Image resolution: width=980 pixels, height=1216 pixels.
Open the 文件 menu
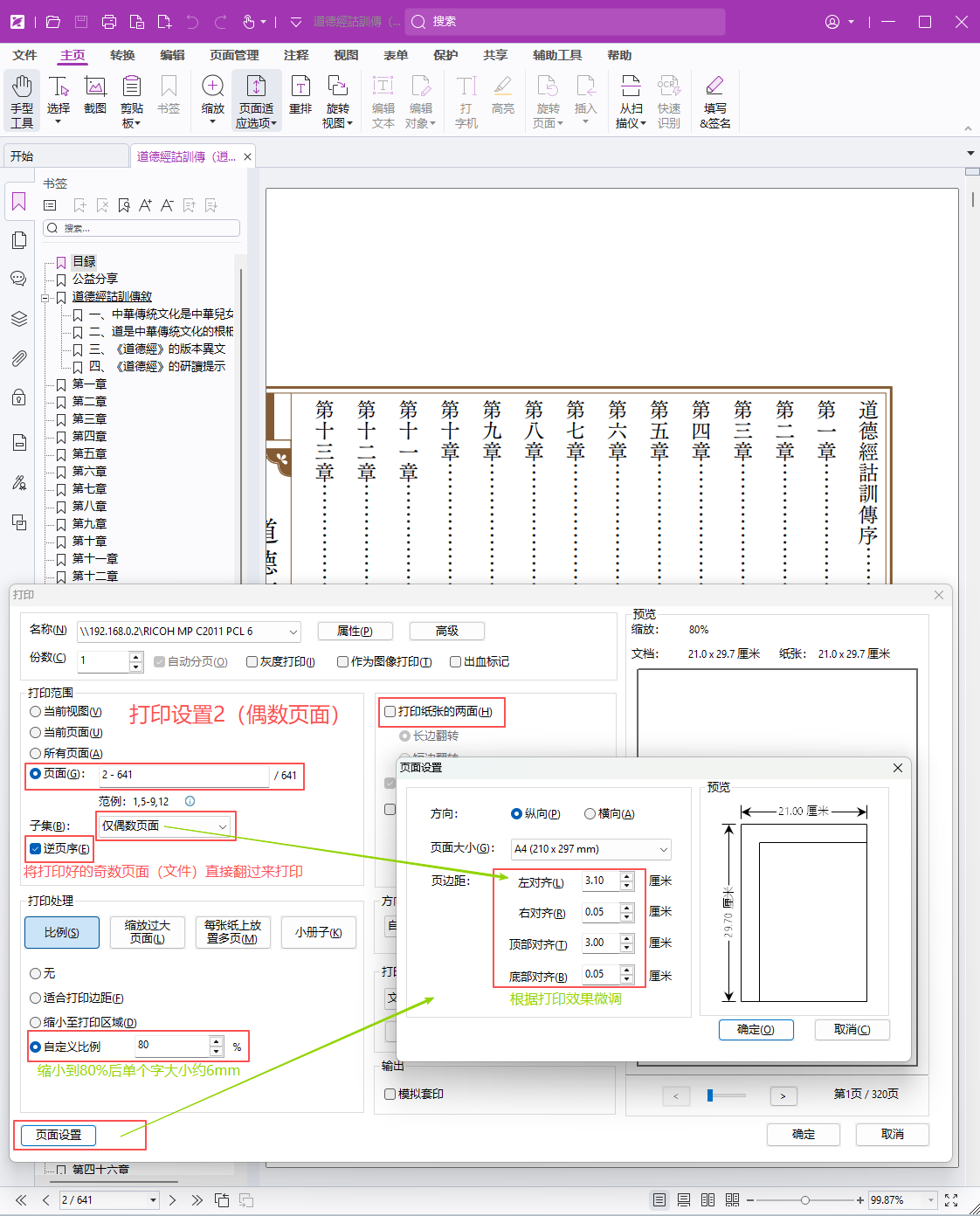(24, 55)
